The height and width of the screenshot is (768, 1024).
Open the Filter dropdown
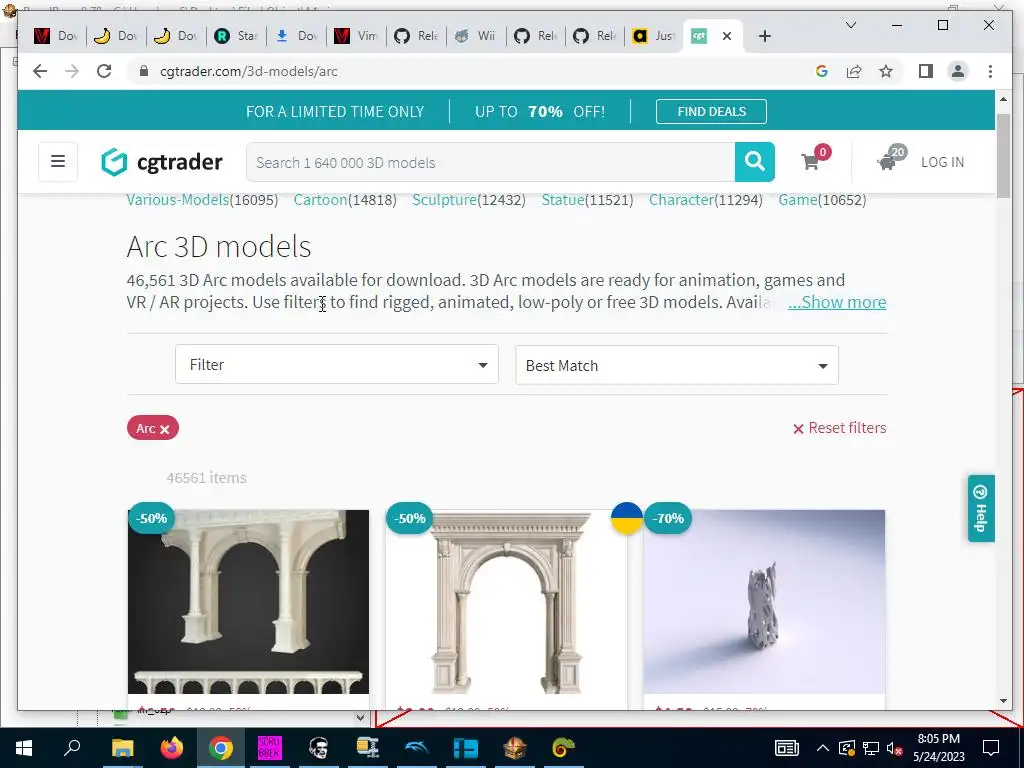click(x=337, y=364)
